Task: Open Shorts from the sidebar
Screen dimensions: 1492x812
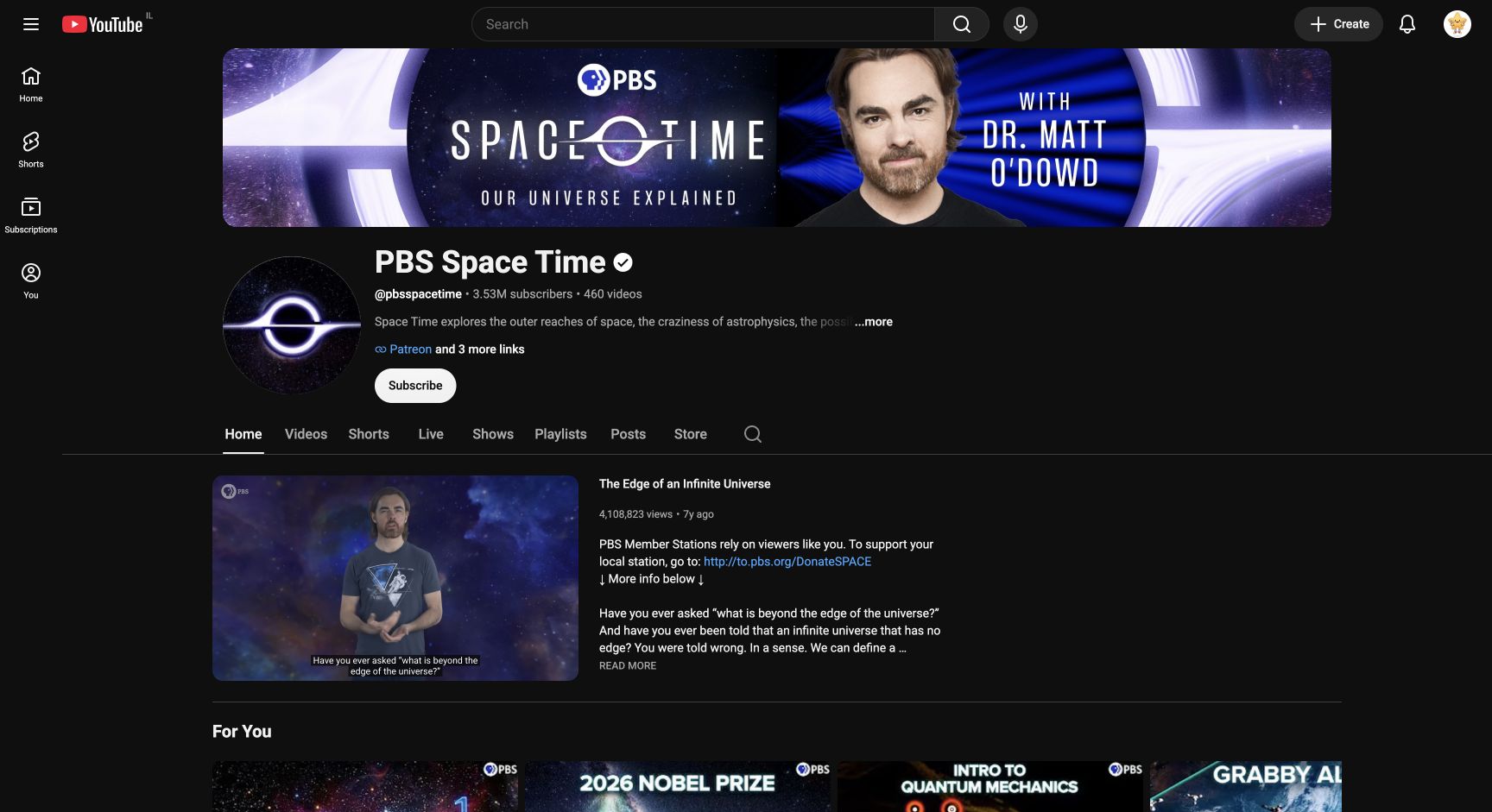Action: [31, 150]
